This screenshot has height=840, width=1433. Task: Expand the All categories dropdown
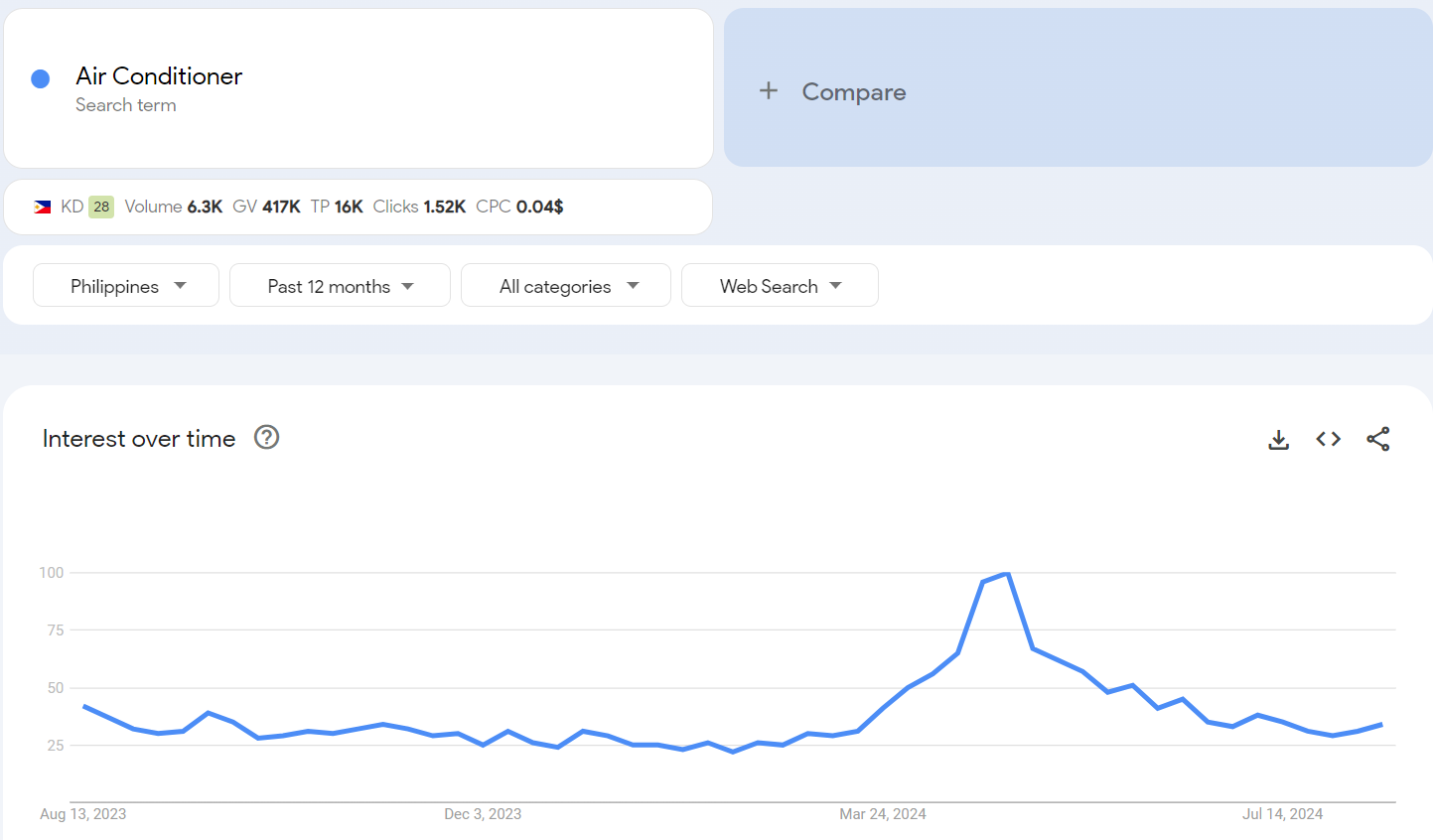click(566, 286)
